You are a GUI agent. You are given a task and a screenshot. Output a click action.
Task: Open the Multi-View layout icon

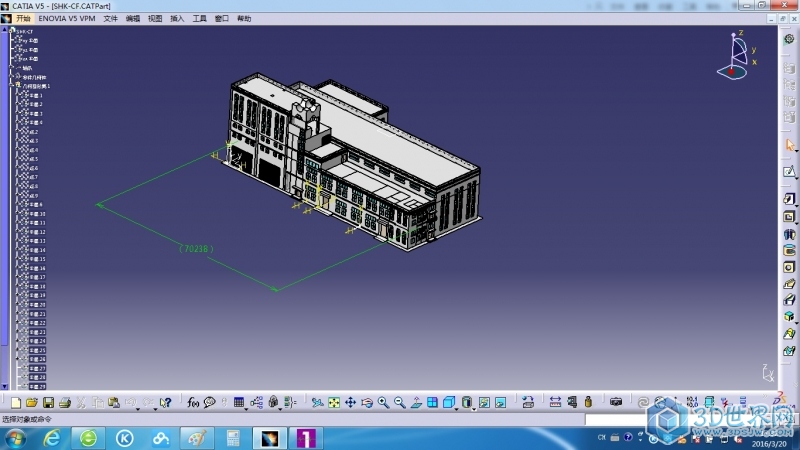coord(432,403)
